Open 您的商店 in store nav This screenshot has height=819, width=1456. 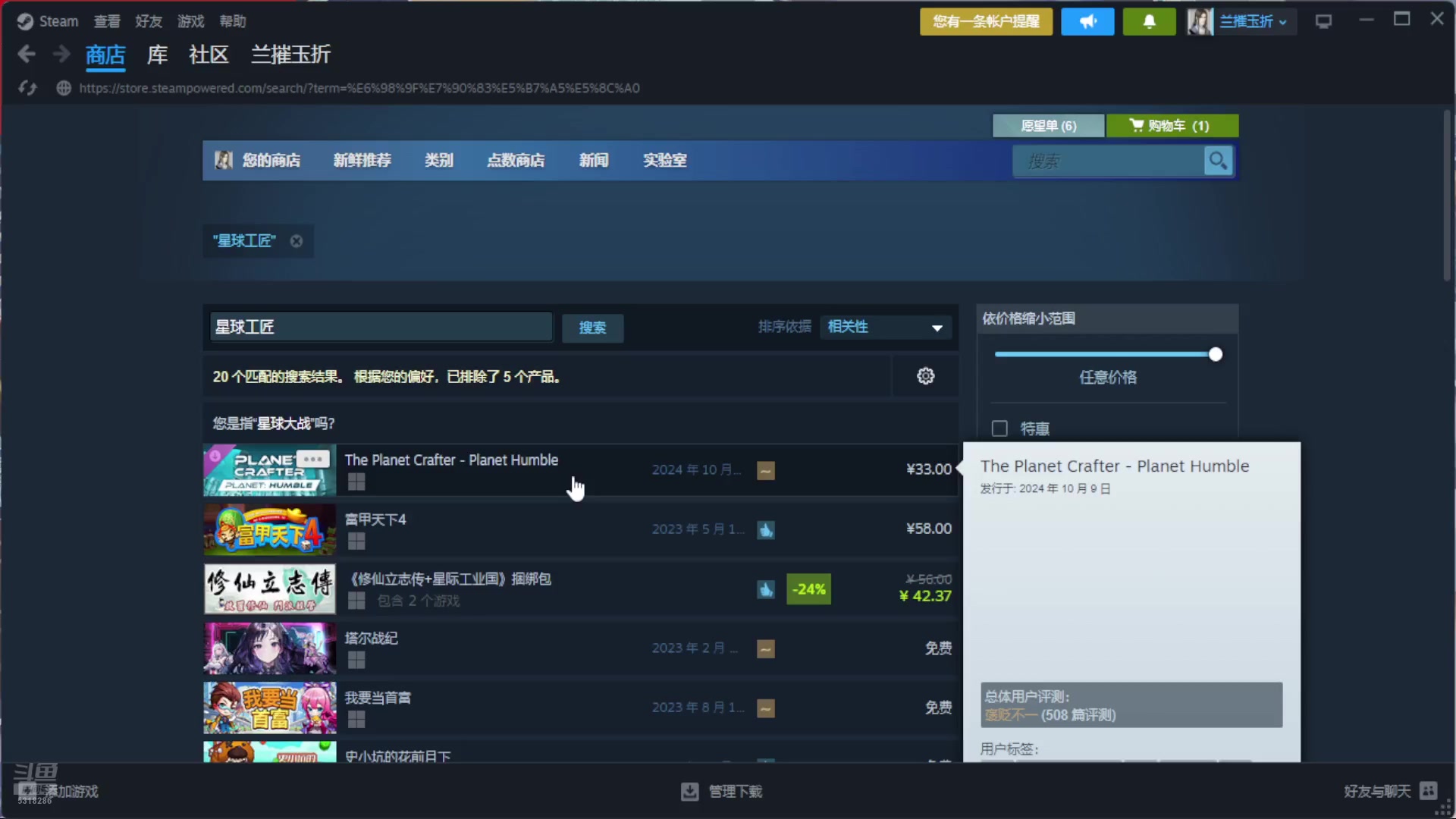[x=271, y=161]
